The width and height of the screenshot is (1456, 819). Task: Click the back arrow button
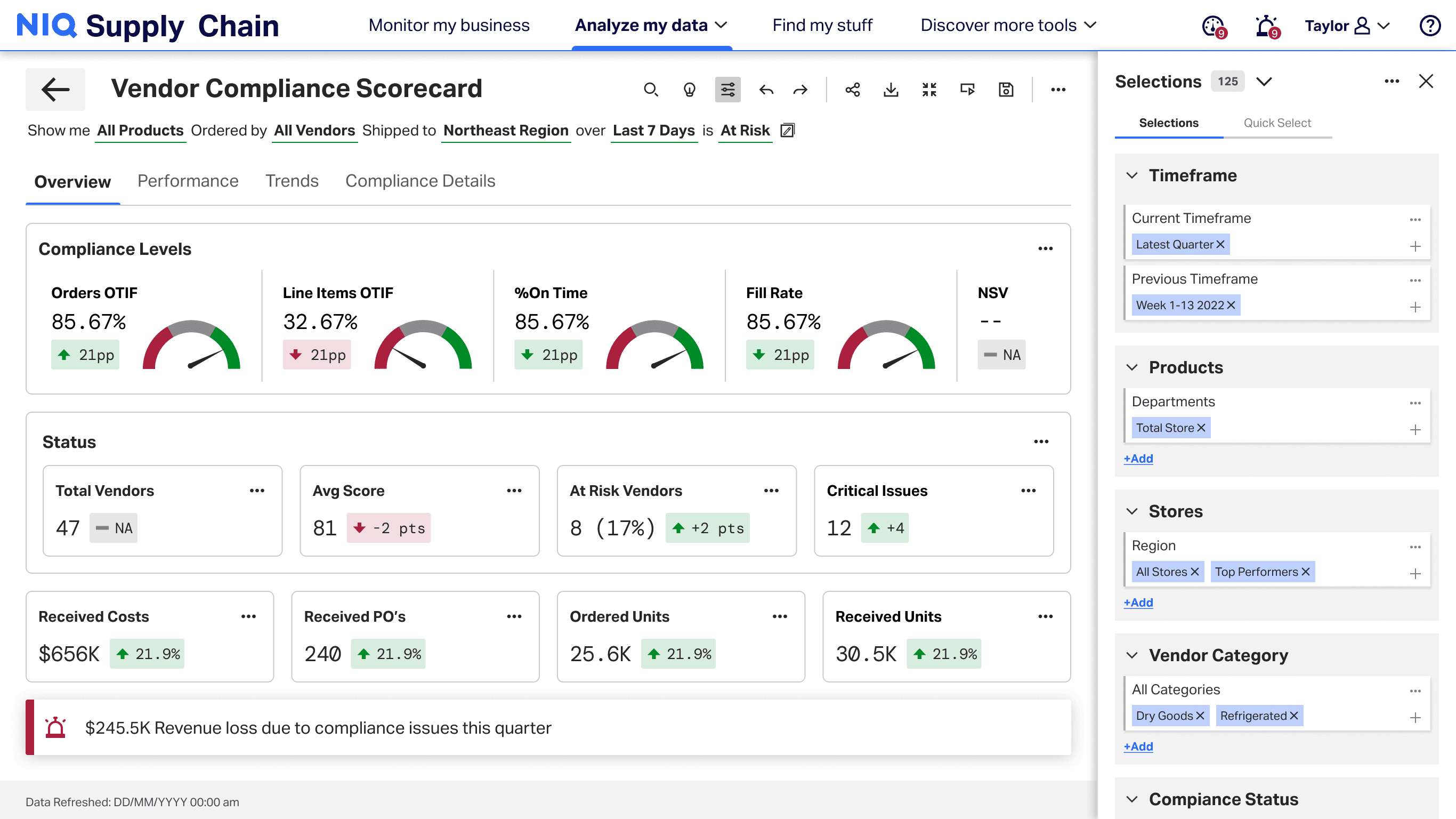click(x=55, y=90)
